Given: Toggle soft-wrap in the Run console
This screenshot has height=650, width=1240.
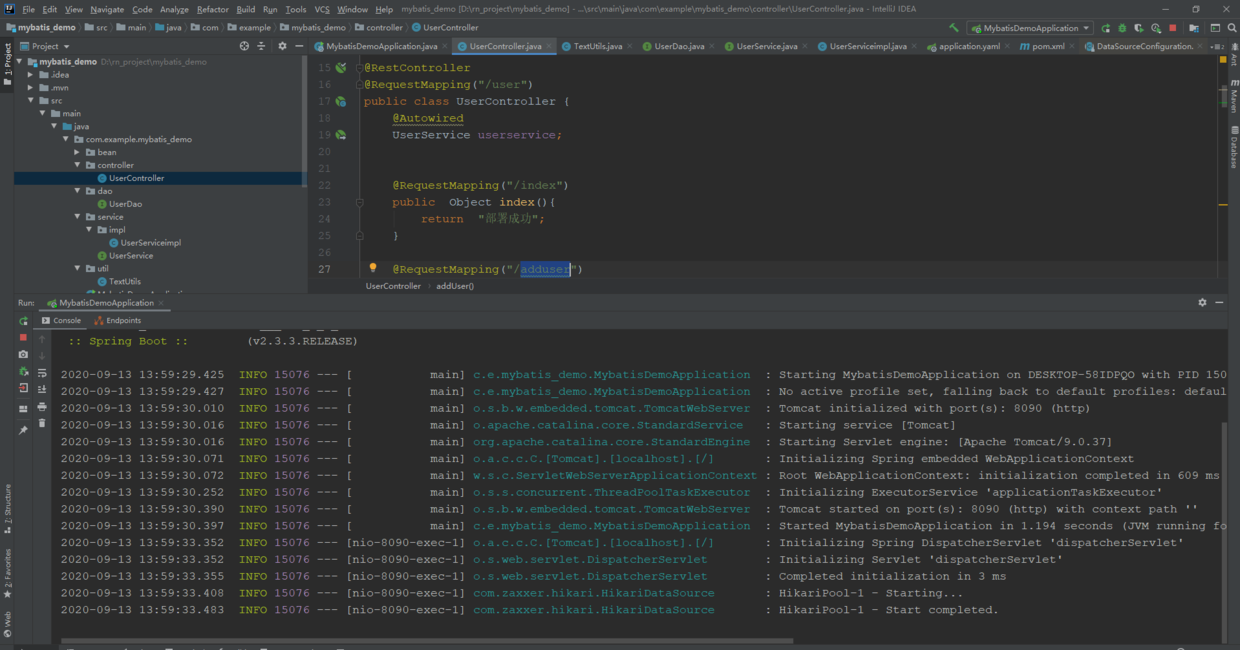Looking at the screenshot, I should coord(42,372).
